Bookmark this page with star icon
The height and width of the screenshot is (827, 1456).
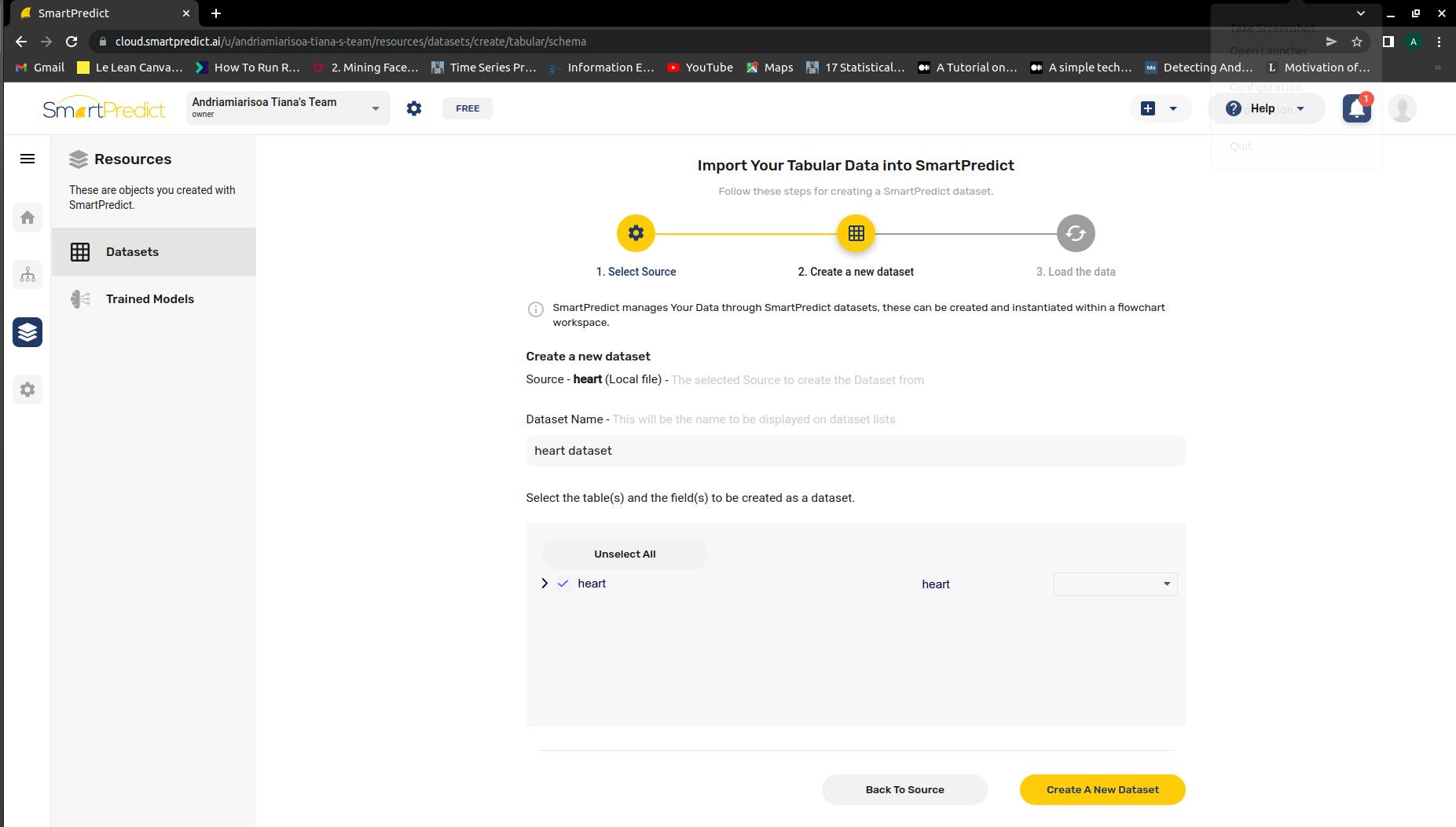[x=1357, y=42]
